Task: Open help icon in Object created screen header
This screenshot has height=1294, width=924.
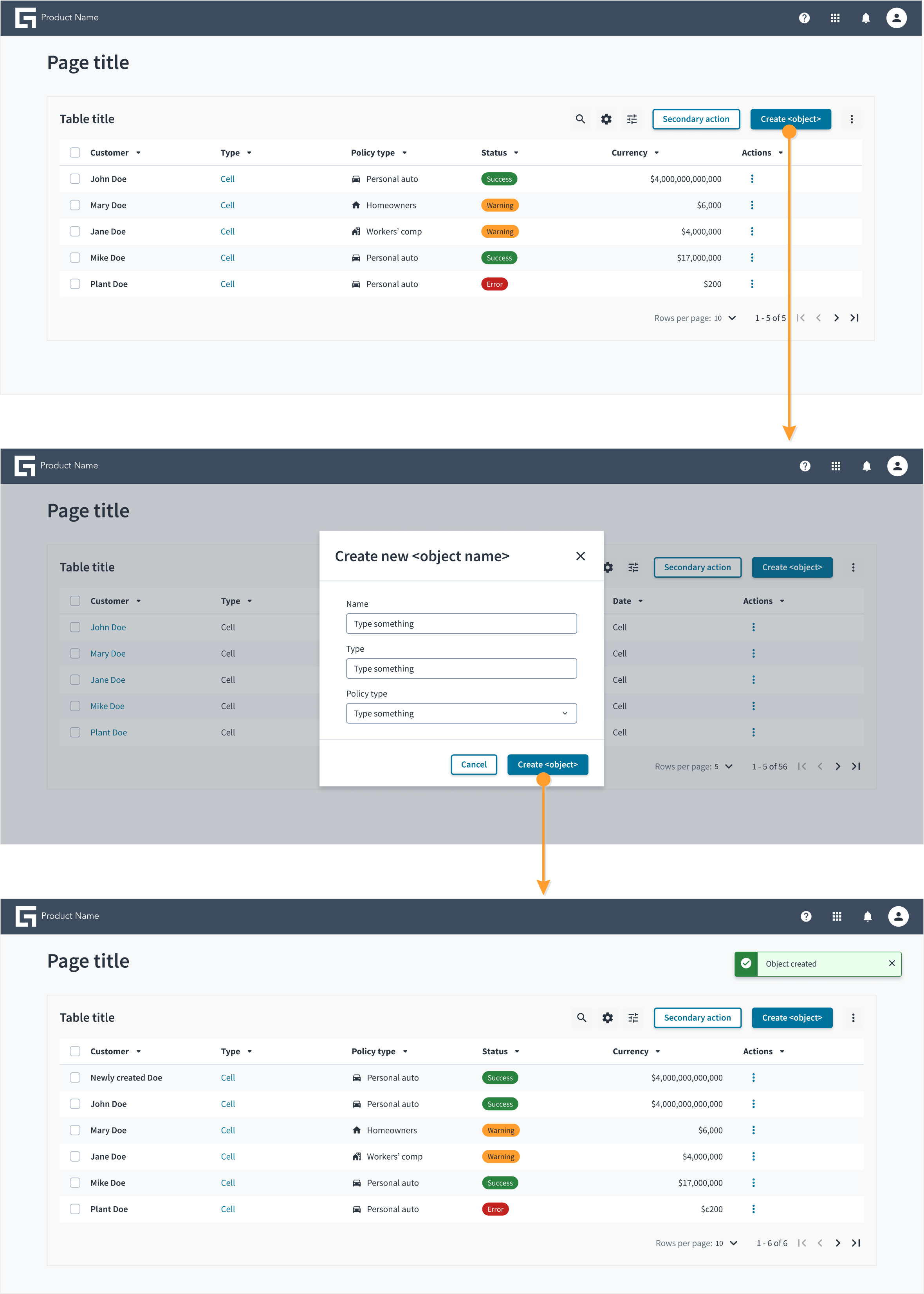Action: 806,916
